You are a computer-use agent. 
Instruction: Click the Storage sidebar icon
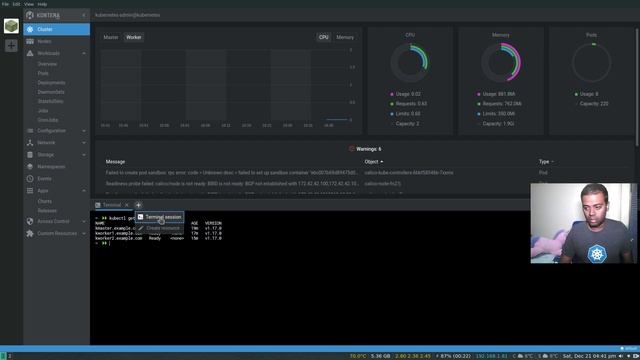click(x=30, y=155)
